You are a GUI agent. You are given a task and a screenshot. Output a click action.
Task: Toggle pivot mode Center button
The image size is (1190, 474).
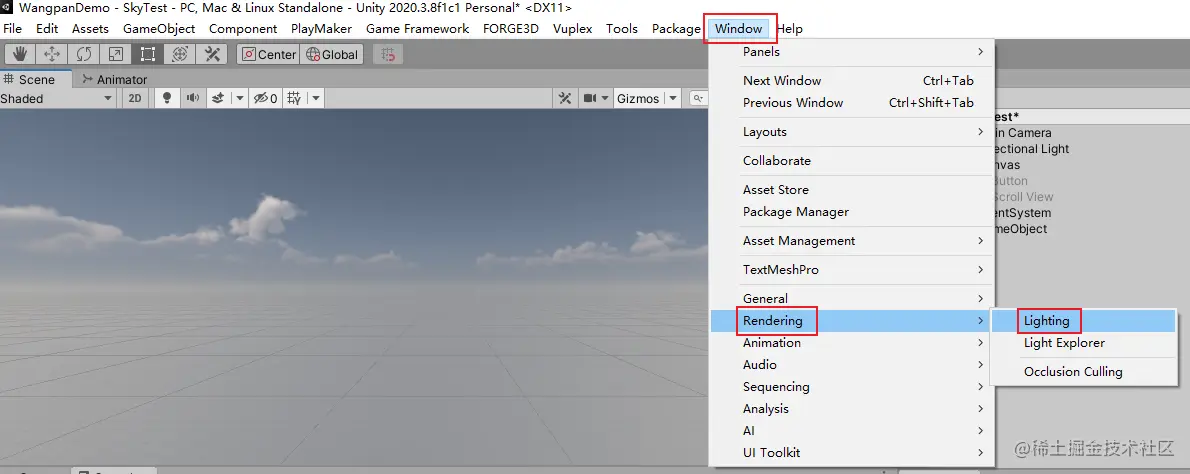click(269, 55)
